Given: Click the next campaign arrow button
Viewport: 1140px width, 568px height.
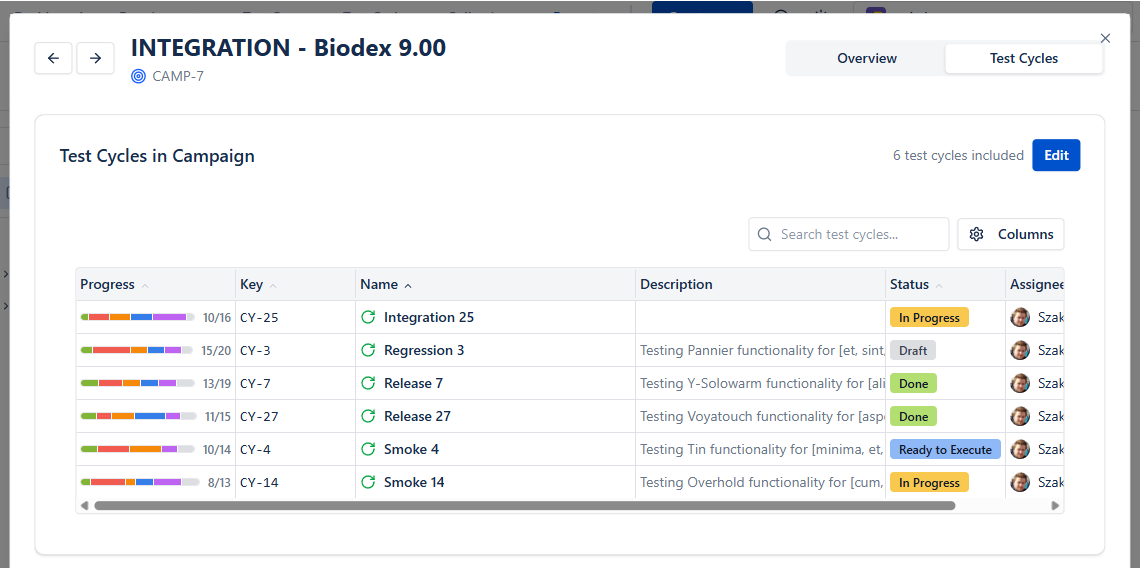Looking at the screenshot, I should (95, 58).
